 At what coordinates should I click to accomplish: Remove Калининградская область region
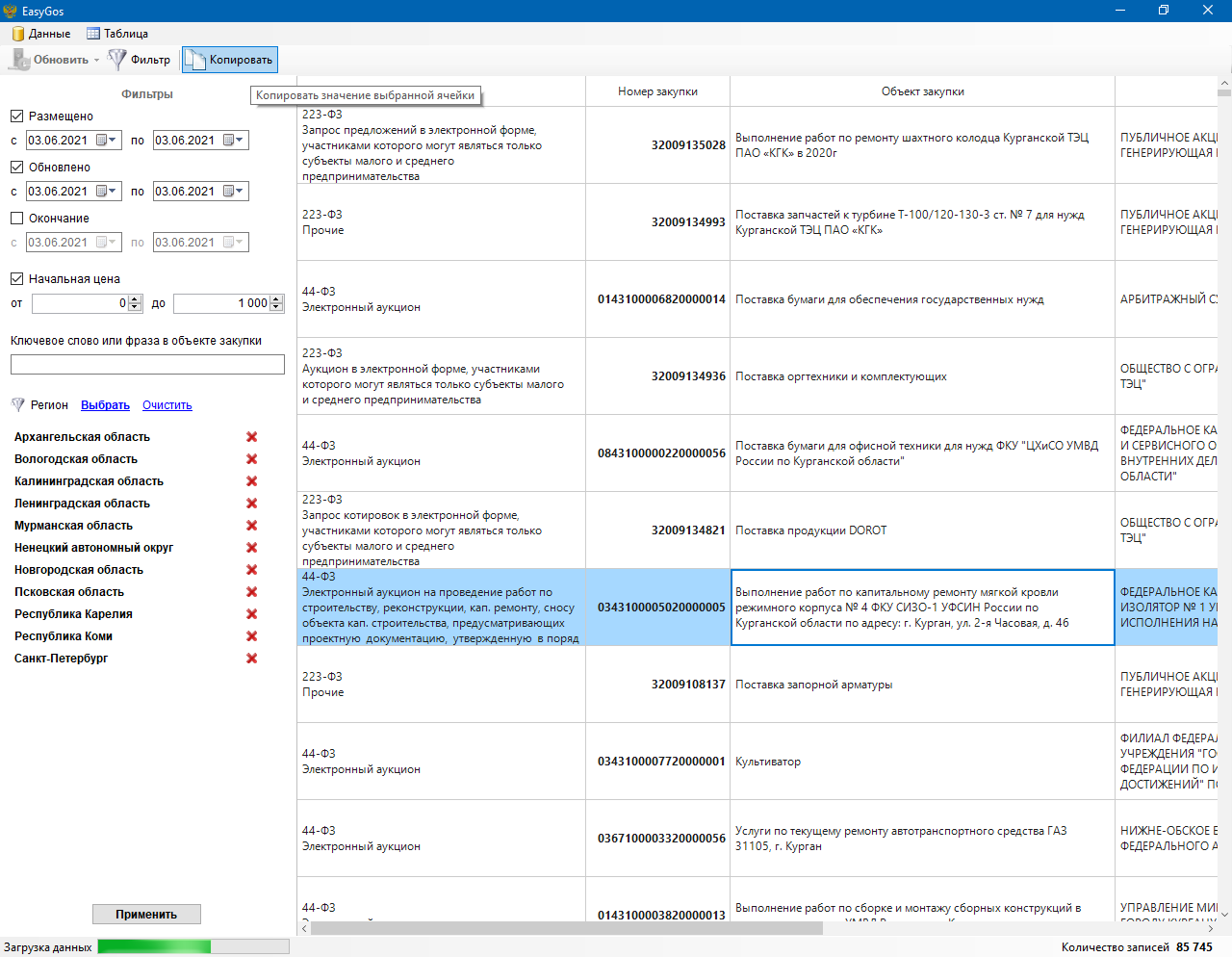tap(252, 481)
